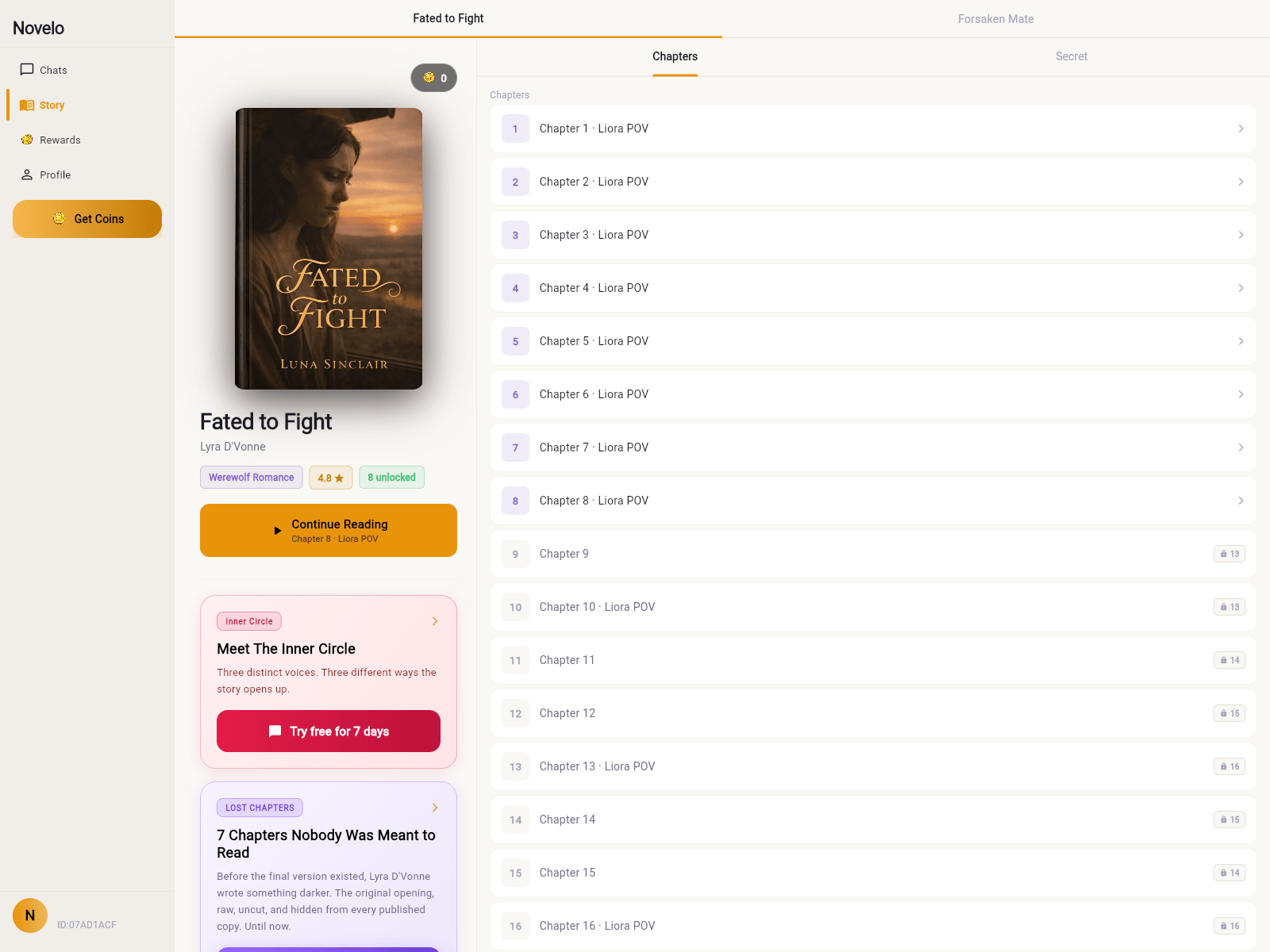Click the user ID 07AD1ACF text
The height and width of the screenshot is (952, 1270).
[x=87, y=925]
